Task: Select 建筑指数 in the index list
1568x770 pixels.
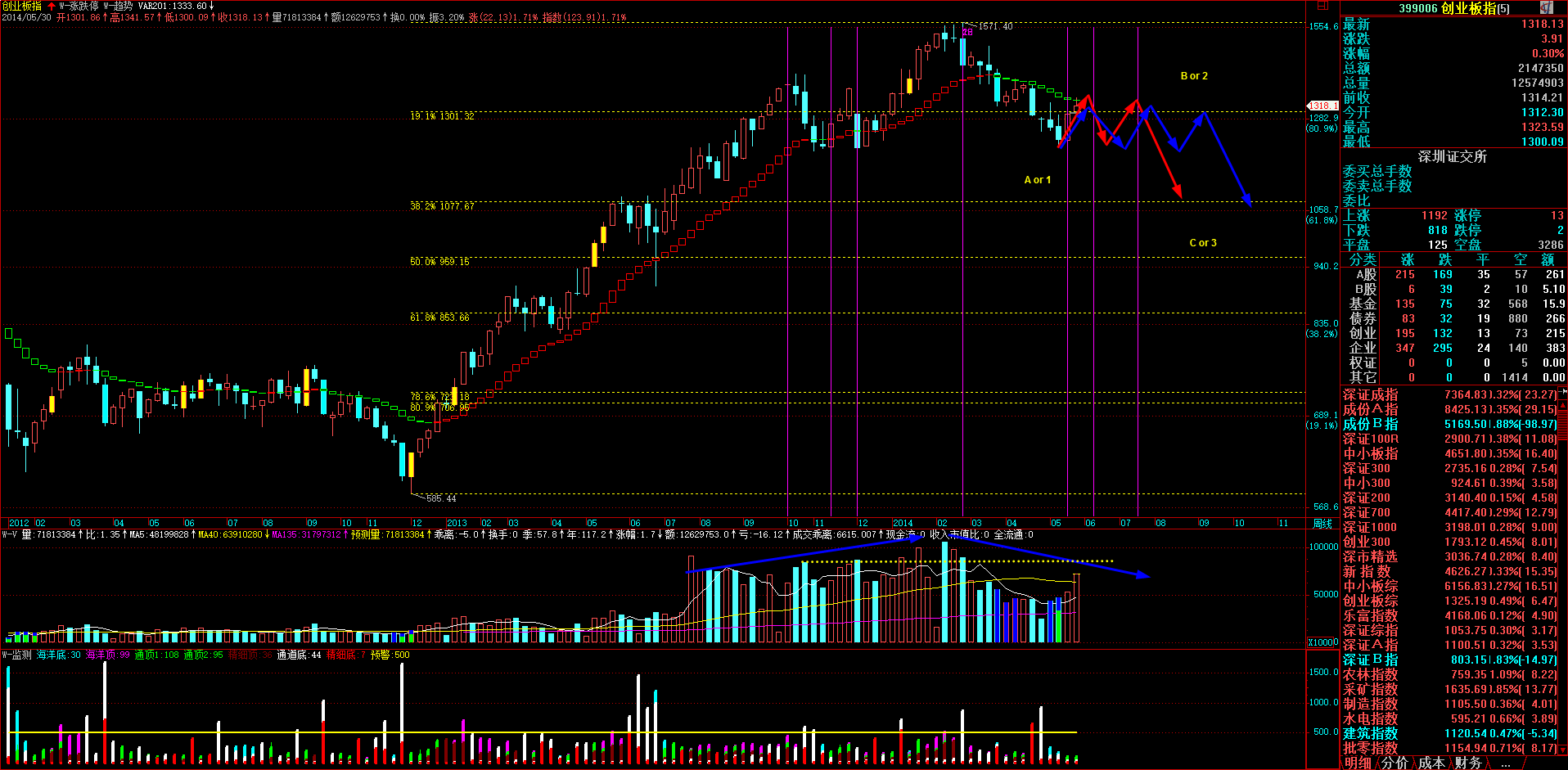Action: 1370,733
